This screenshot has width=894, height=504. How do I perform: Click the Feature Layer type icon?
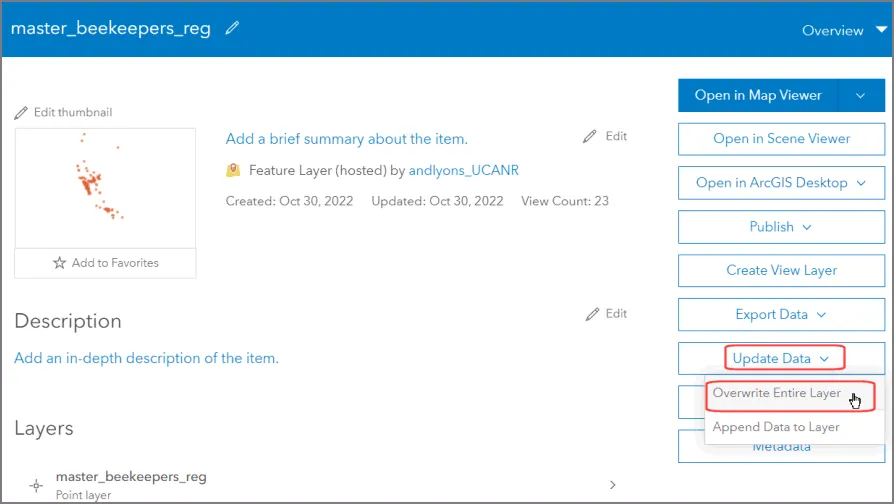pos(233,171)
